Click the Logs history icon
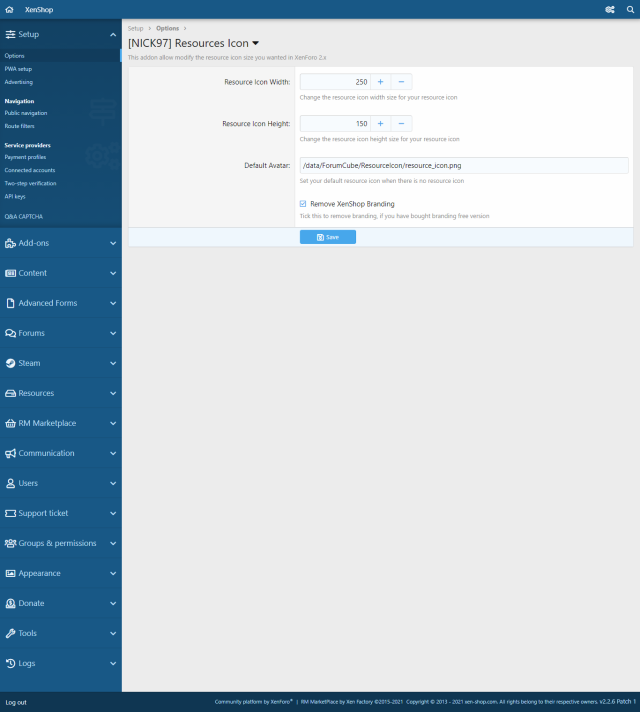Image resolution: width=640 pixels, height=712 pixels. point(10,663)
